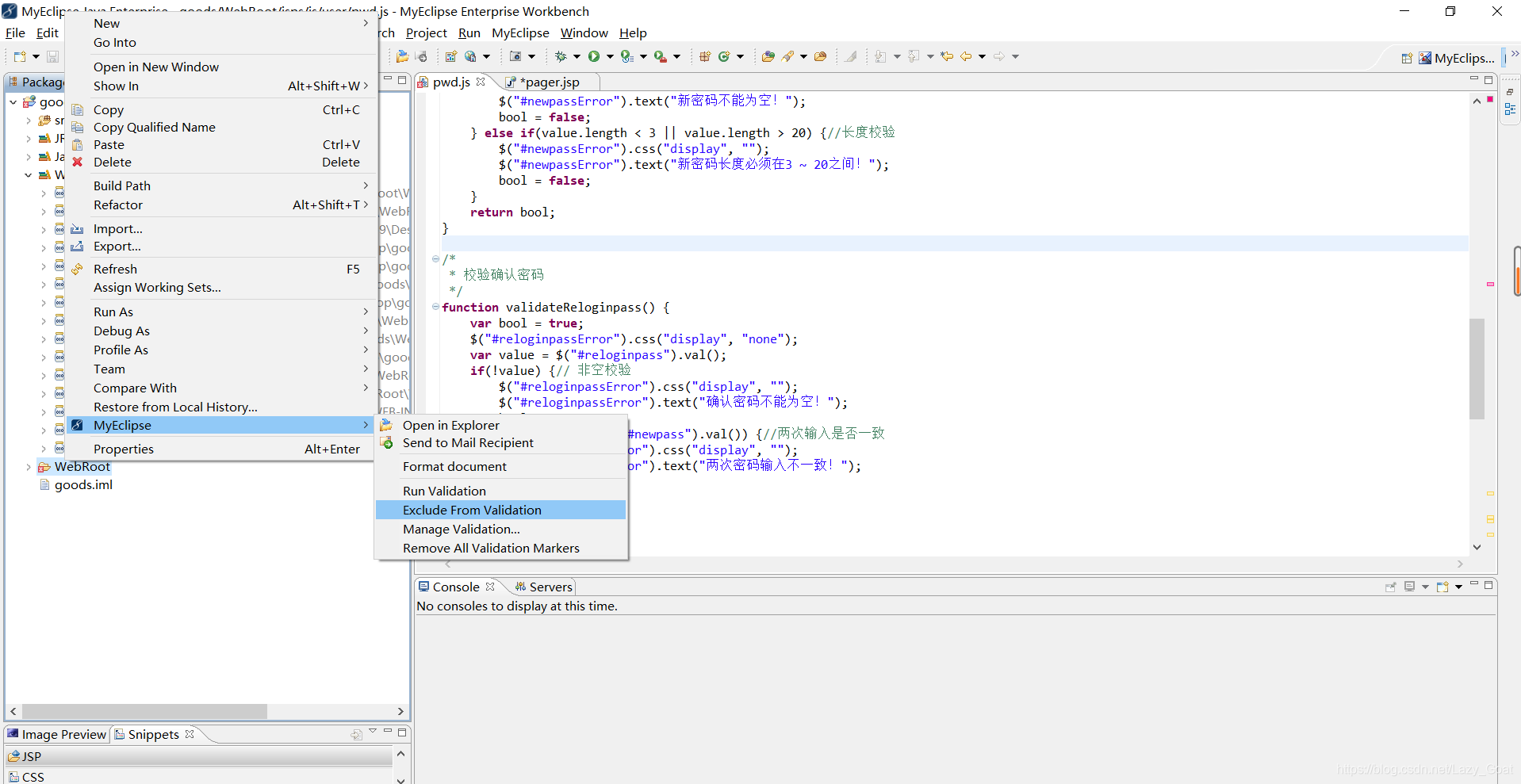Collapse the goods project tree node
The height and width of the screenshot is (784, 1521).
click(13, 102)
